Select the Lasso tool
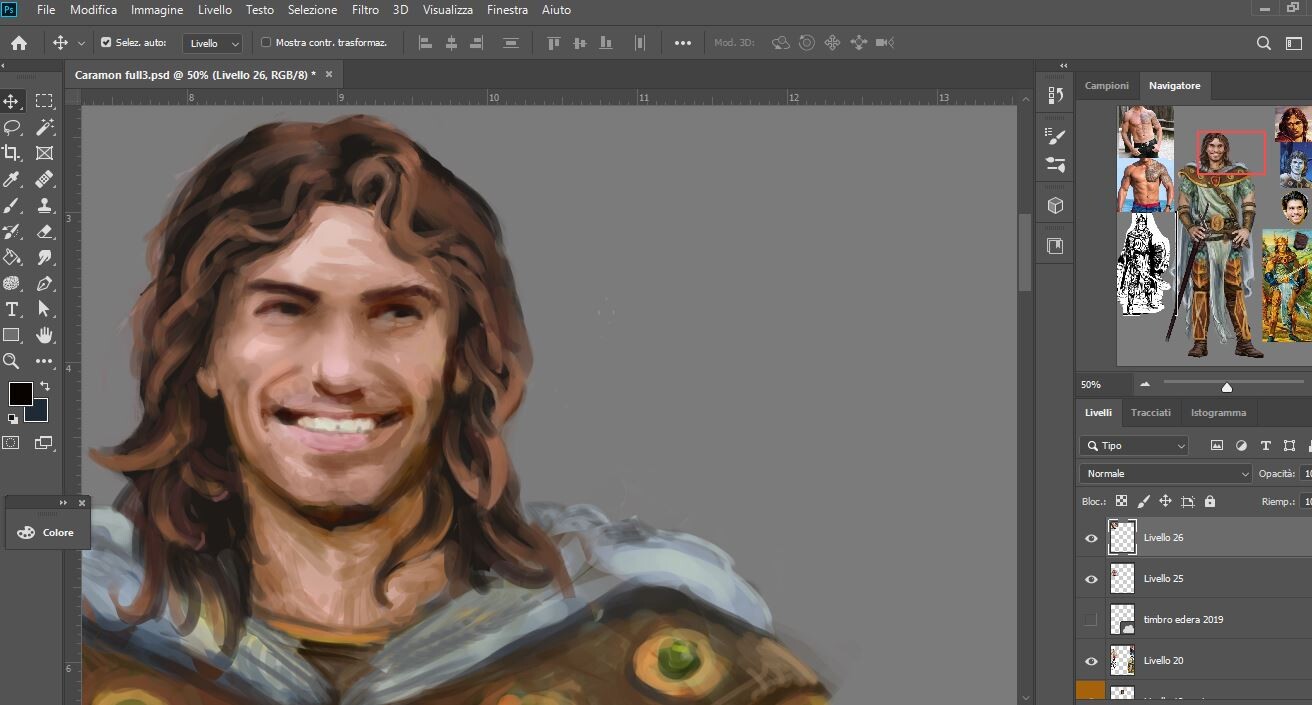The image size is (1312, 705). pyautogui.click(x=12, y=127)
